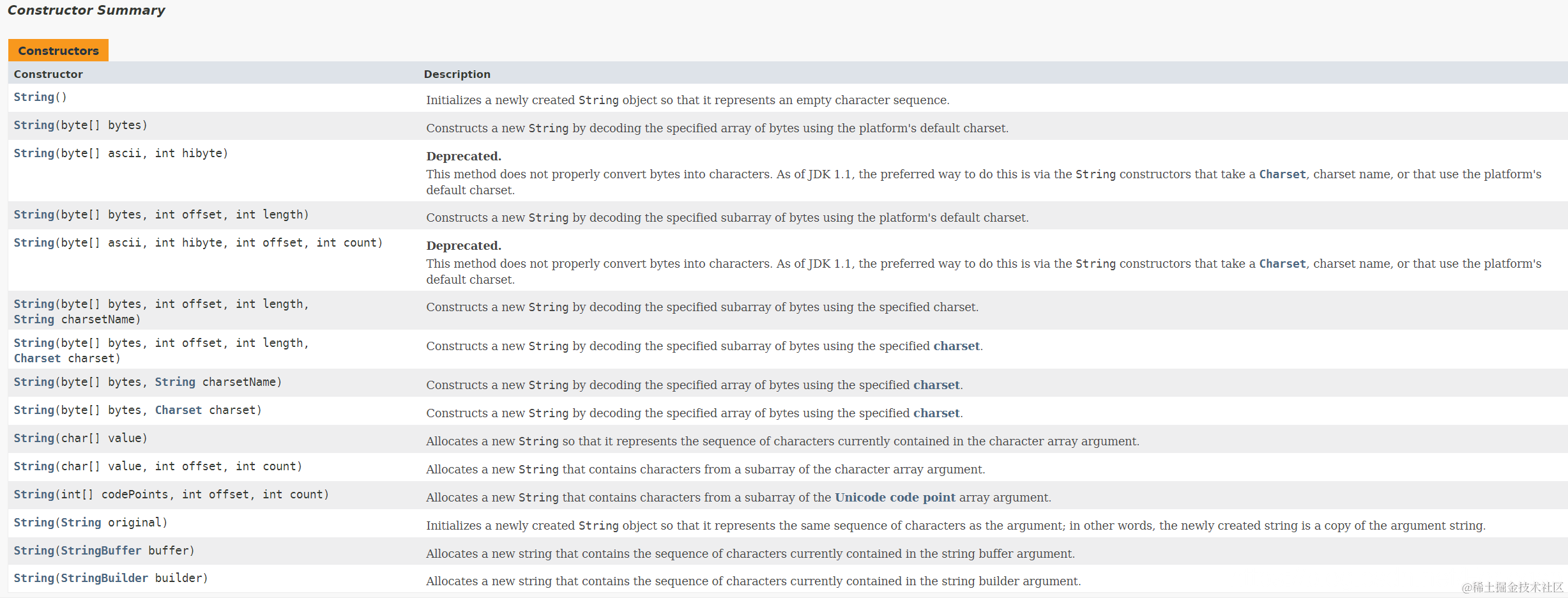Open the StringBuilder type link
This screenshot has height=598, width=1568.
point(104,578)
